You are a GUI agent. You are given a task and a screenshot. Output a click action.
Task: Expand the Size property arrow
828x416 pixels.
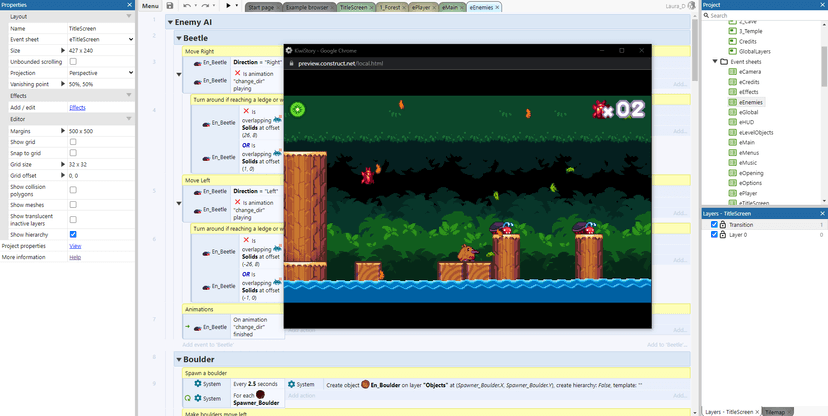coord(63,51)
